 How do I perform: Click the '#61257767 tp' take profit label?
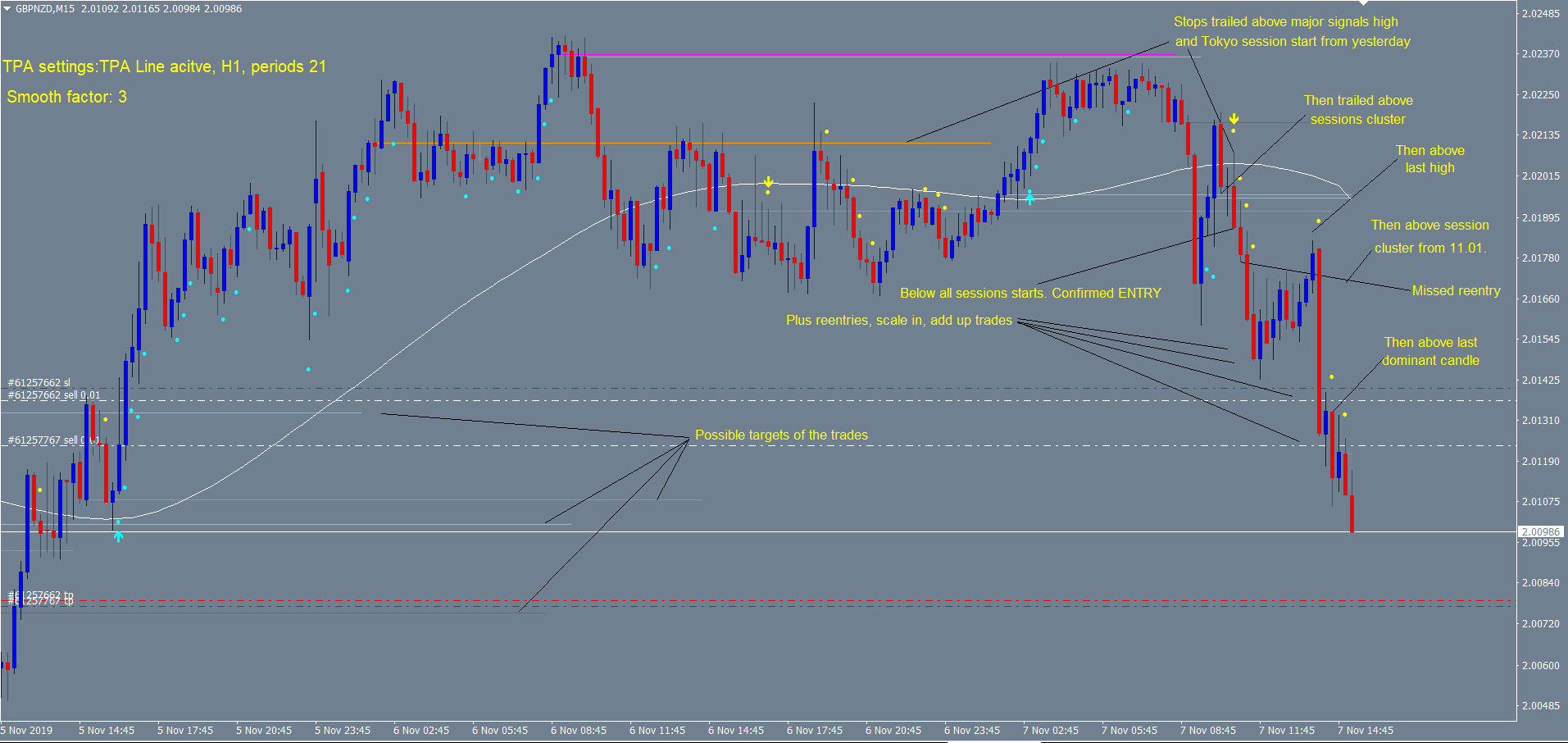pos(43,602)
